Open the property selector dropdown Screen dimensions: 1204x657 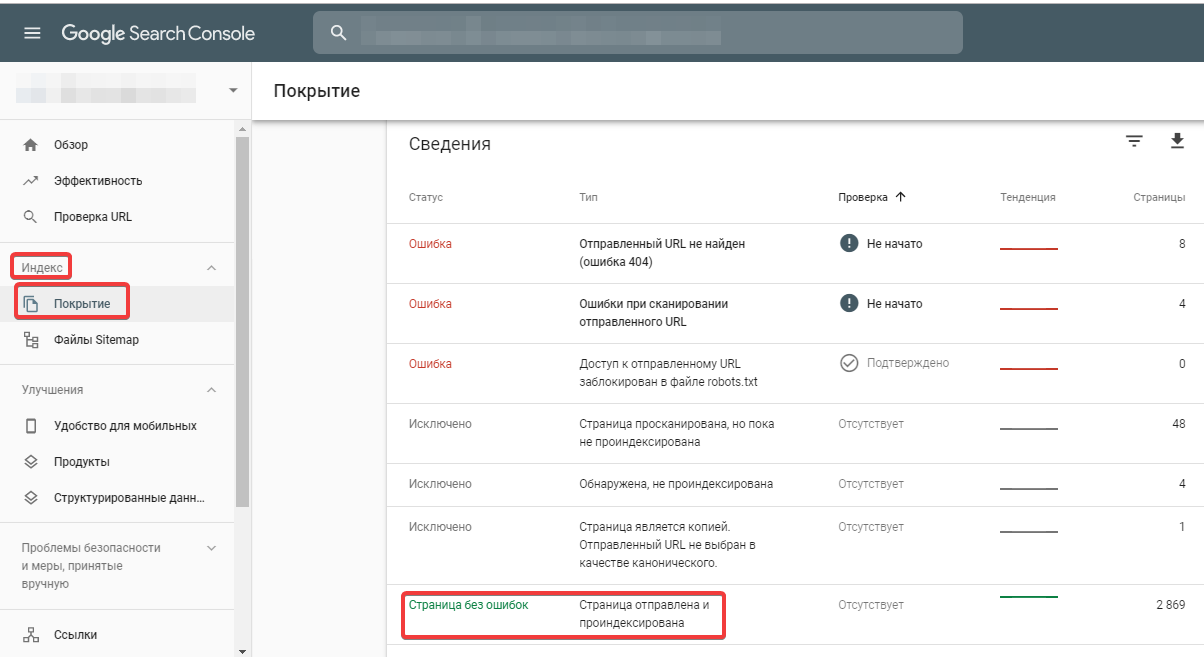pyautogui.click(x=233, y=90)
